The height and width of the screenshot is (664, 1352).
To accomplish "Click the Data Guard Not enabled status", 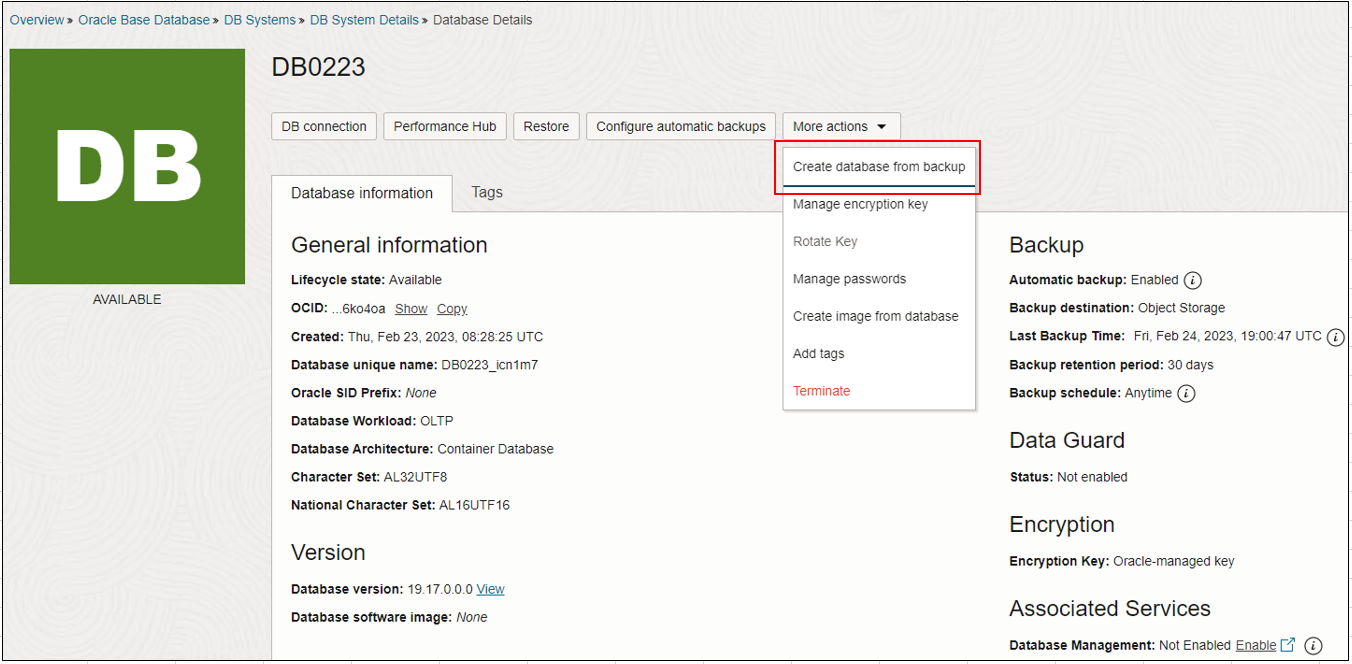I will (1092, 477).
